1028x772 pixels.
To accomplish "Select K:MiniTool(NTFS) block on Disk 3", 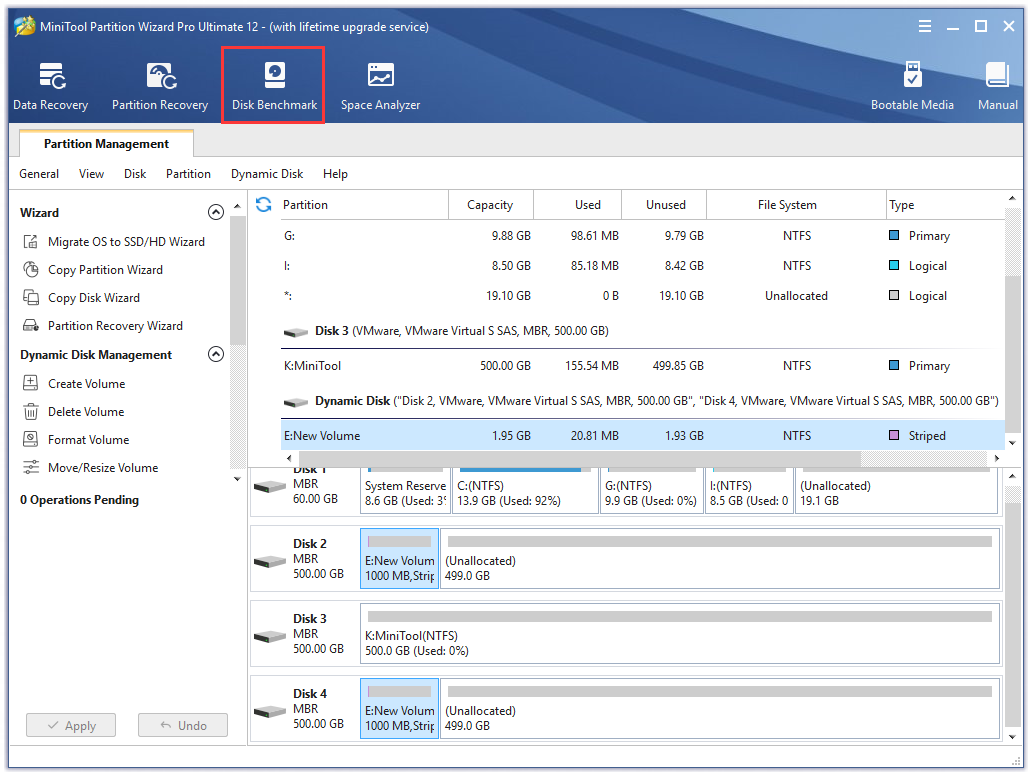I will (680, 634).
